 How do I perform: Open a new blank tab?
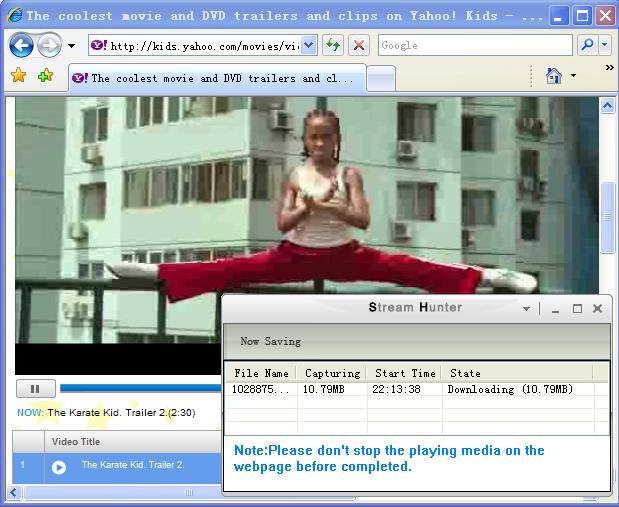[x=381, y=78]
